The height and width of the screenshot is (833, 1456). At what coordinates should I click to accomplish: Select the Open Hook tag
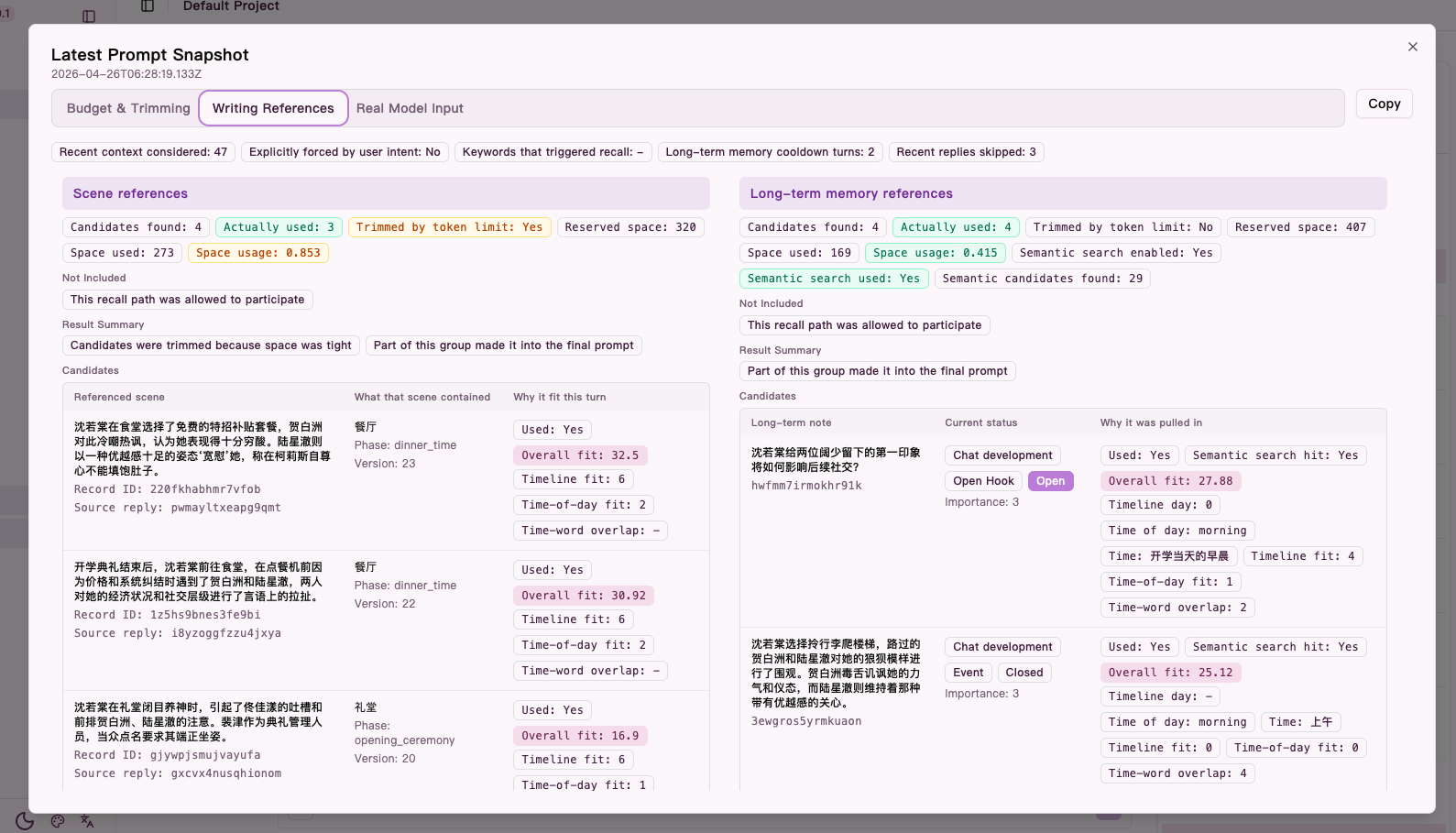(x=983, y=481)
